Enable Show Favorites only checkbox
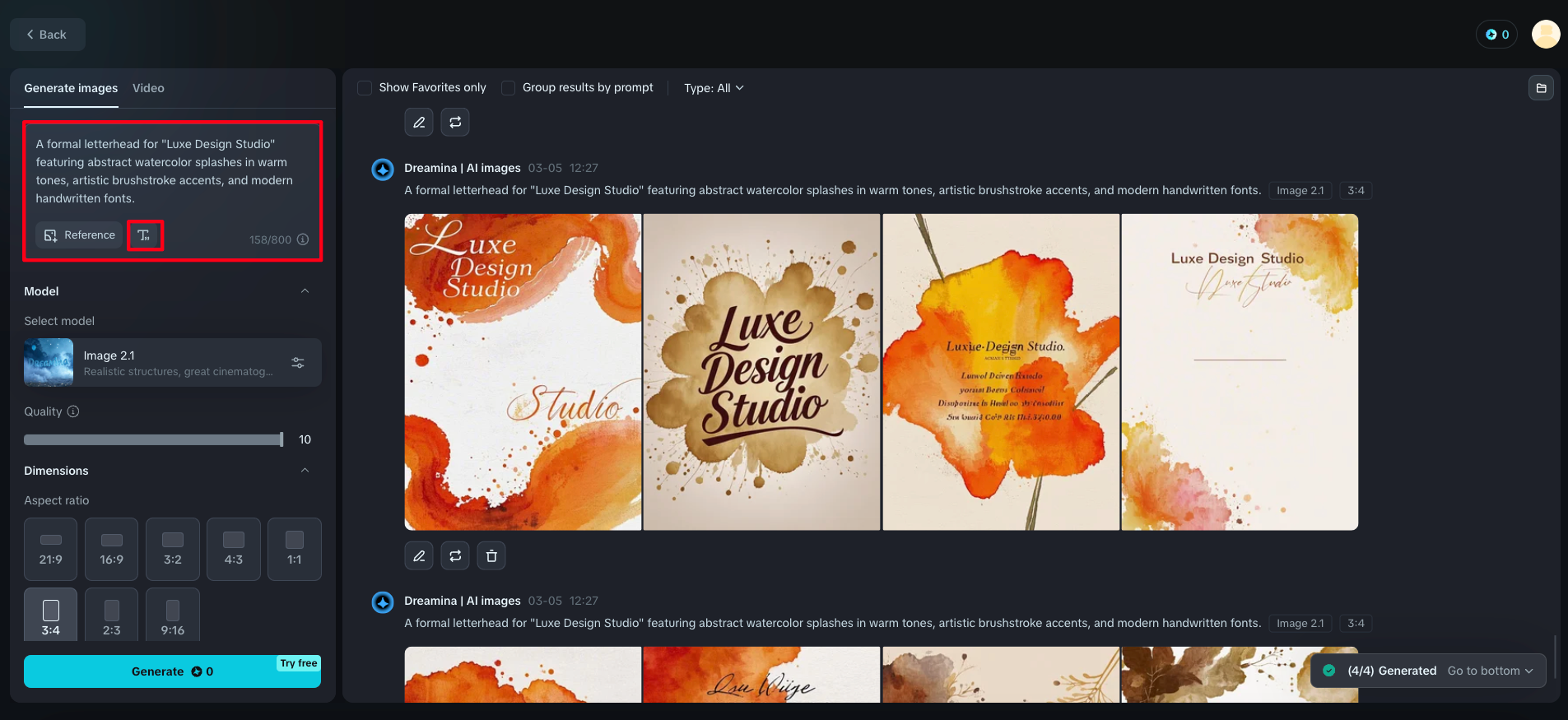1568x720 pixels. [x=365, y=88]
